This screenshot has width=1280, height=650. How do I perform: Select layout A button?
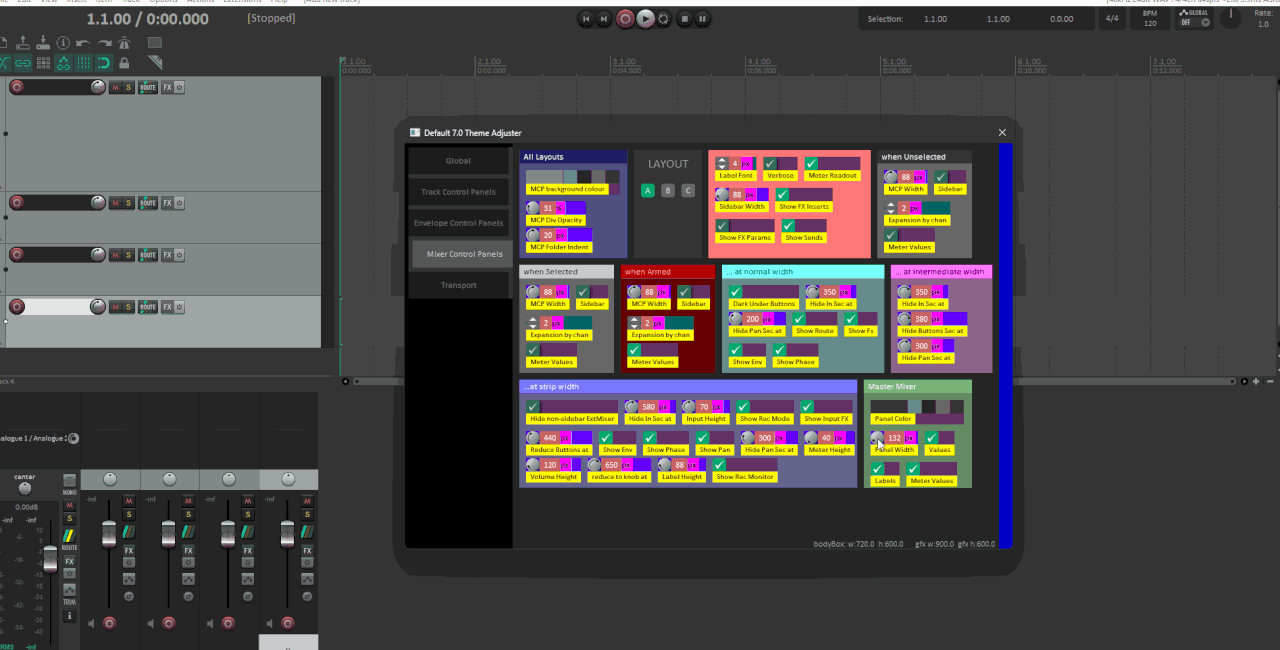pos(648,190)
